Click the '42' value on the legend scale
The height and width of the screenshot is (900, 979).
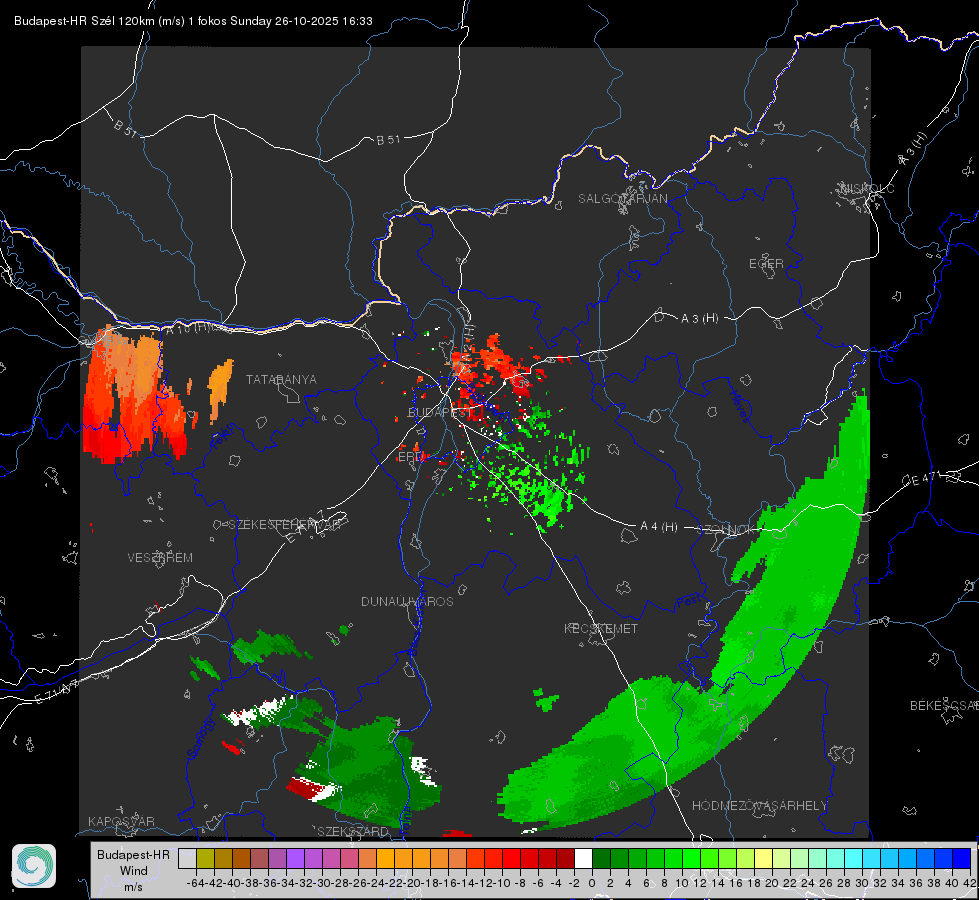pyautogui.click(x=970, y=883)
